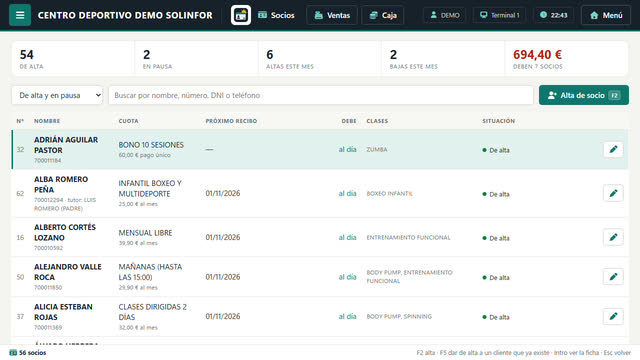Screen dimensions: 640x360
Task: Click the home Menú button
Action: [x=606, y=15]
